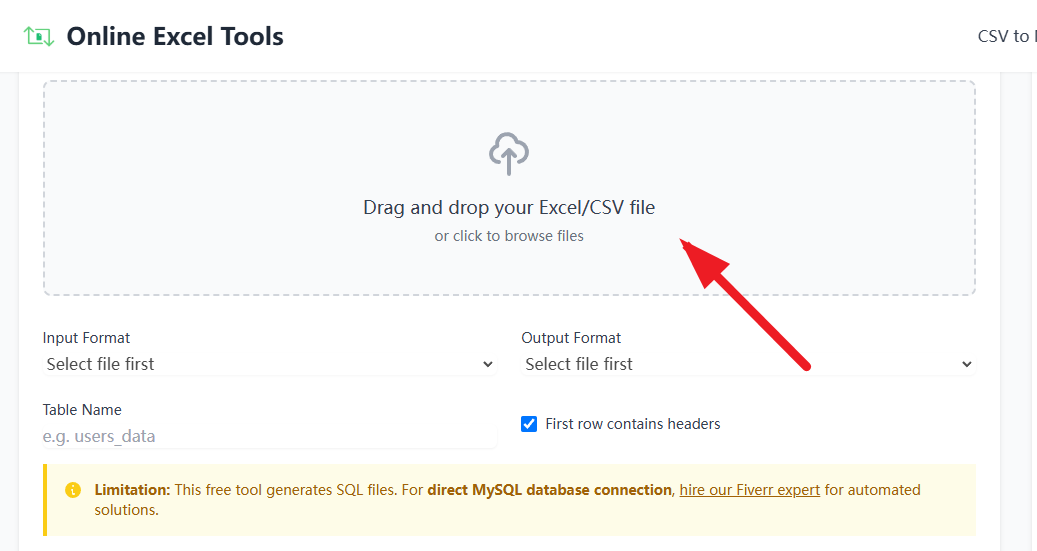Viewport: 1037px width, 551px height.
Task: Click the green Online Excel Tools logo icon
Action: point(38,37)
